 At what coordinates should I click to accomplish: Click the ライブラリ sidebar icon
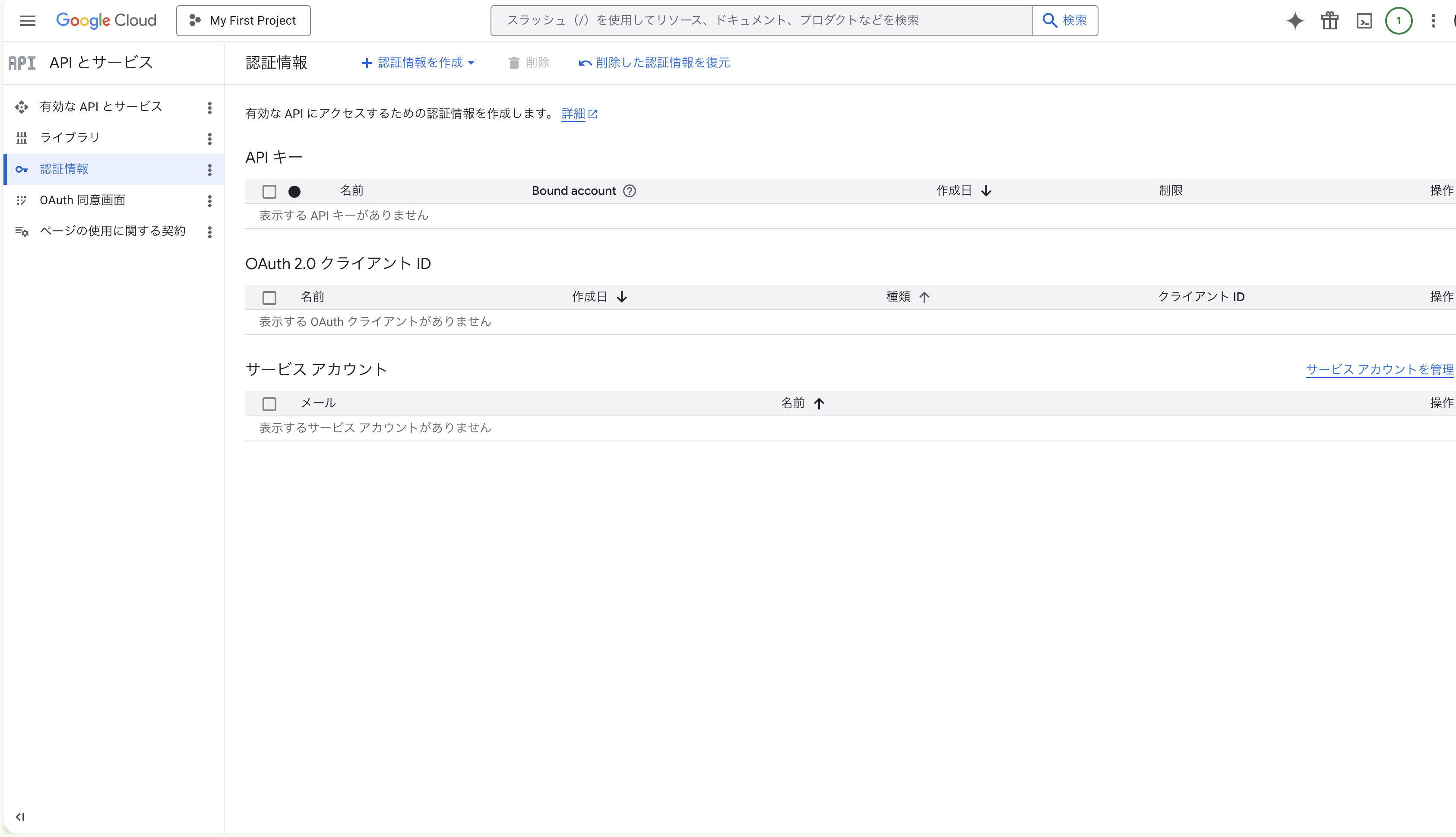[x=22, y=138]
